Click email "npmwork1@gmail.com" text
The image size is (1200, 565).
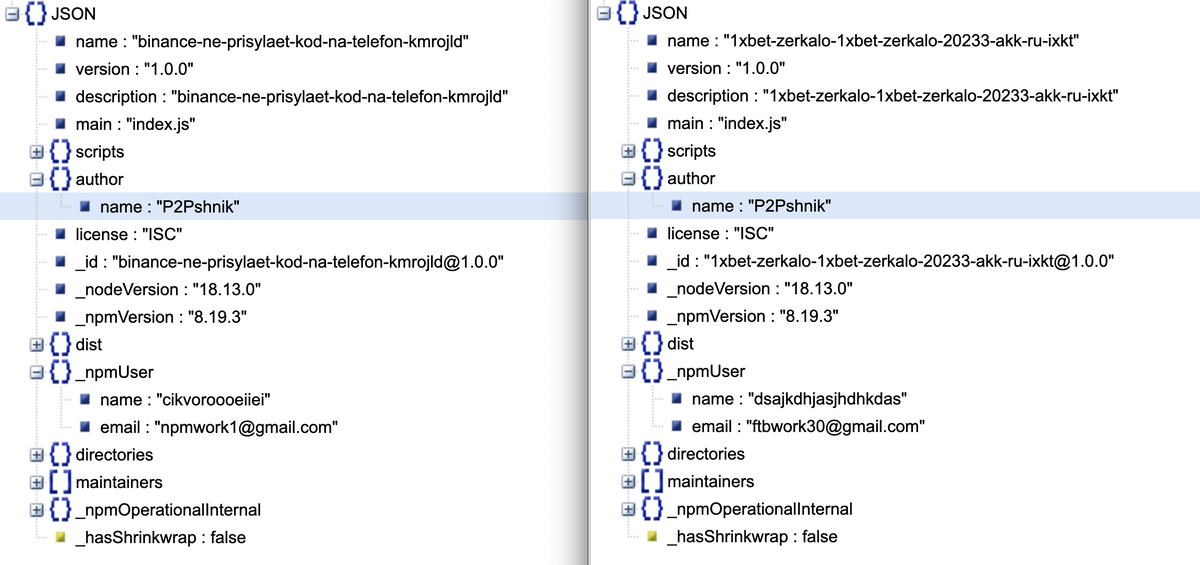(220, 428)
